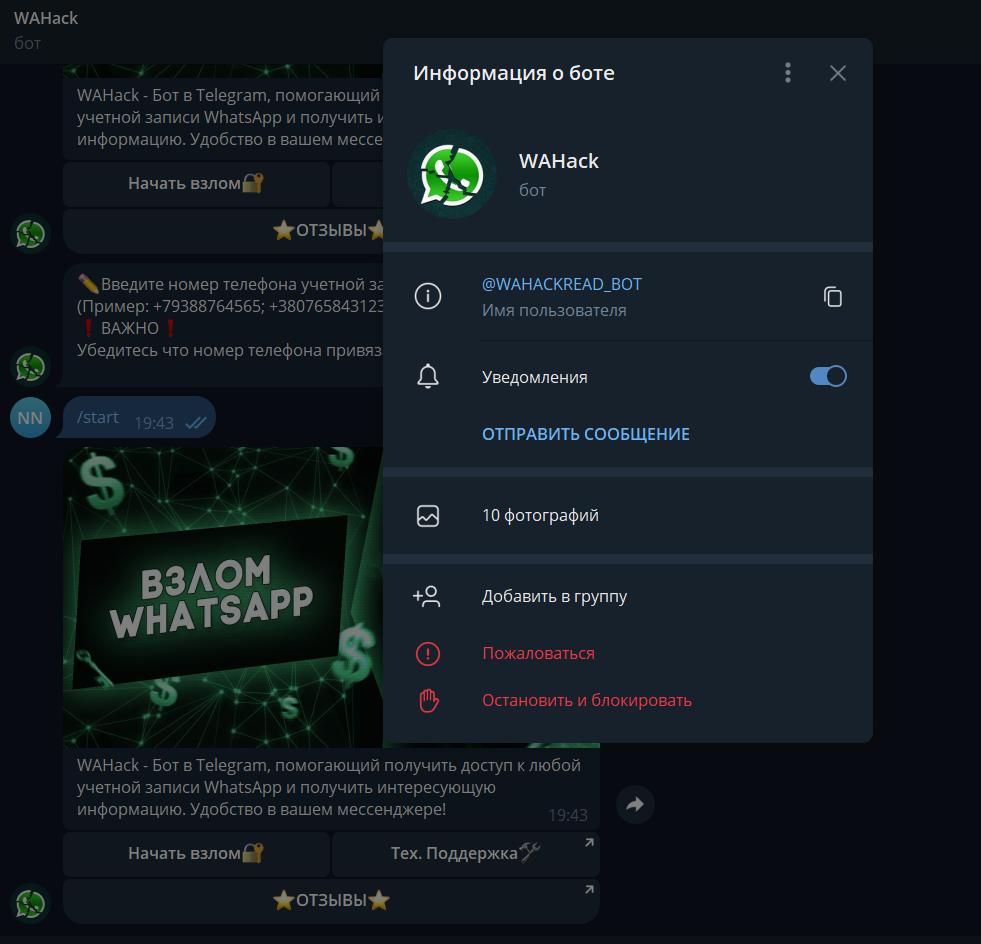Screen dimensions: 981x944
Task: Close the bot information panel
Action: (838, 73)
